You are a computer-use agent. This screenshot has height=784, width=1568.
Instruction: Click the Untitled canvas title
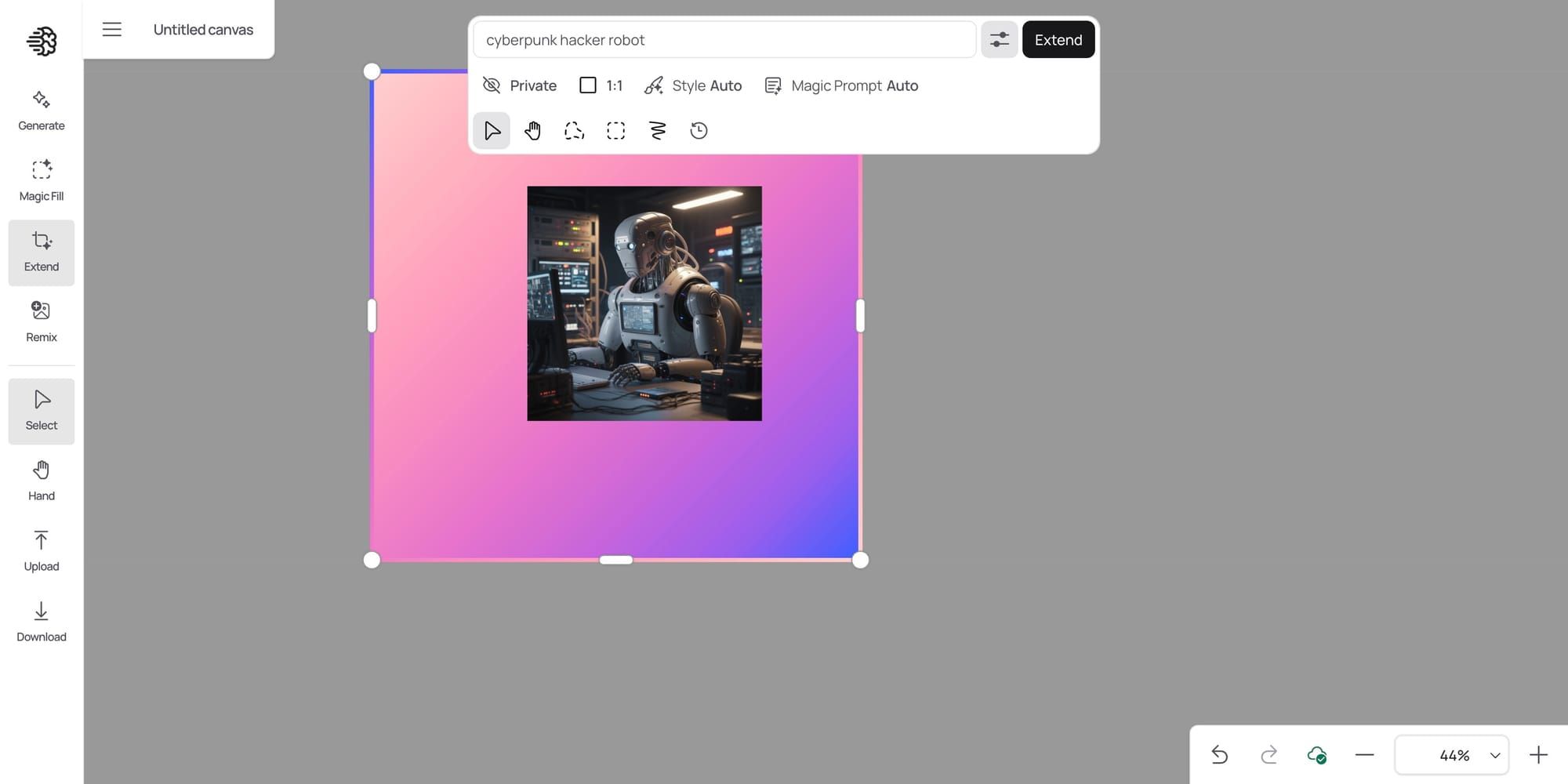click(203, 29)
